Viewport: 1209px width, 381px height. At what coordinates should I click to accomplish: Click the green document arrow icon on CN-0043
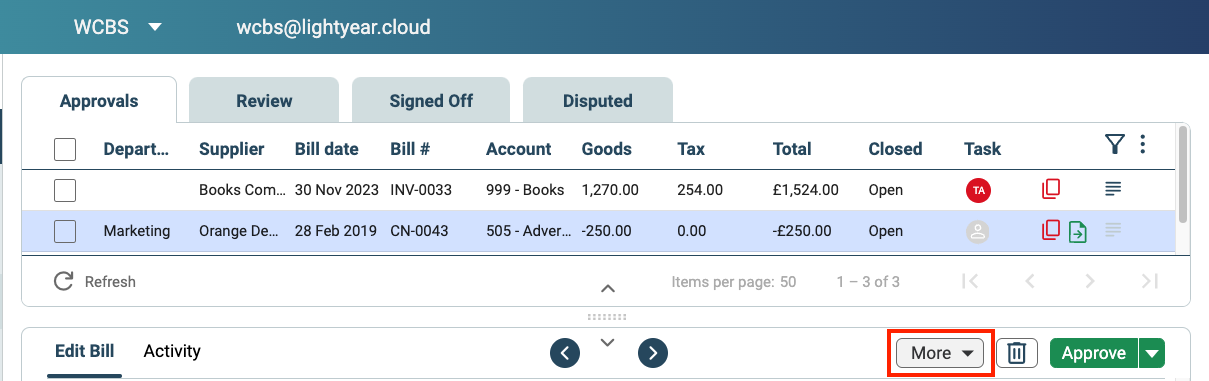click(x=1078, y=231)
